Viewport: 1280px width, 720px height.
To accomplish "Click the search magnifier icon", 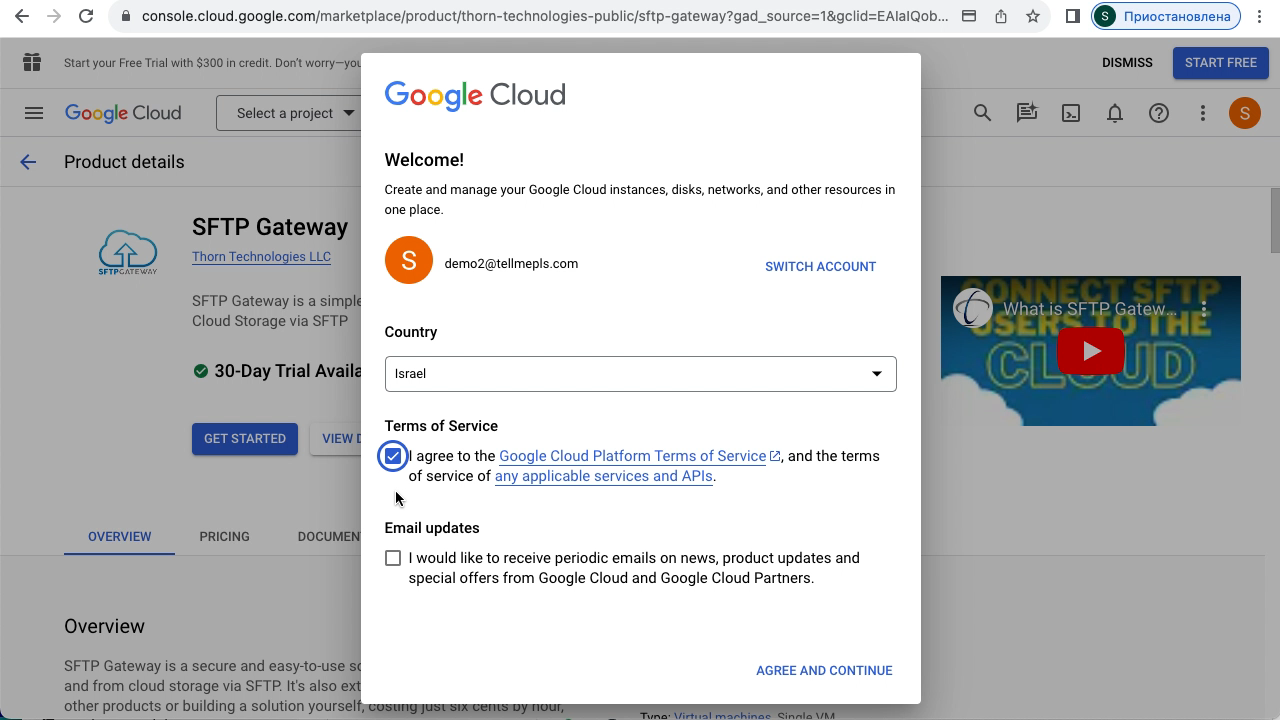I will [x=982, y=113].
